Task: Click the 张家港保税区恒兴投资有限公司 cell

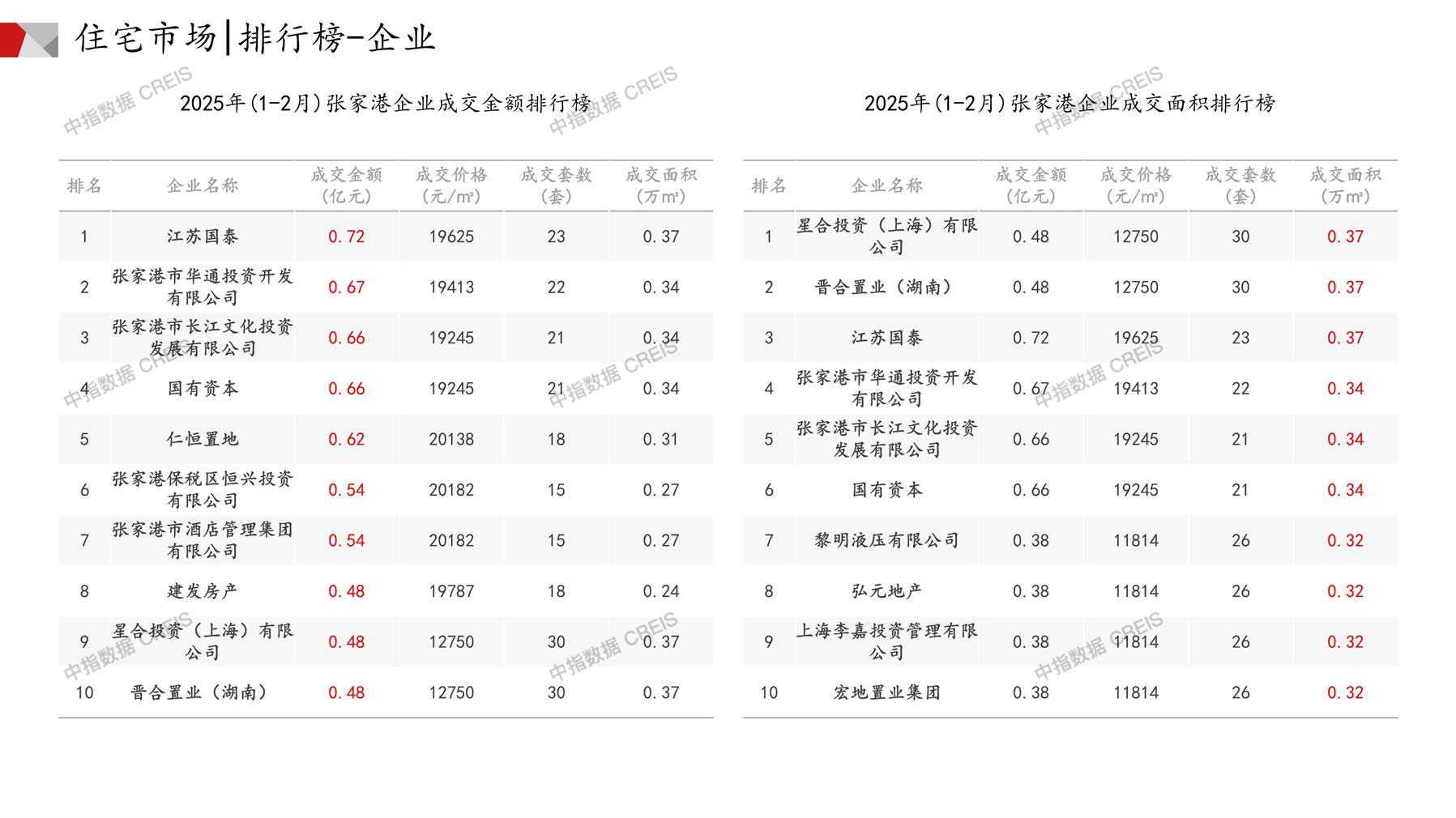Action: [x=203, y=490]
